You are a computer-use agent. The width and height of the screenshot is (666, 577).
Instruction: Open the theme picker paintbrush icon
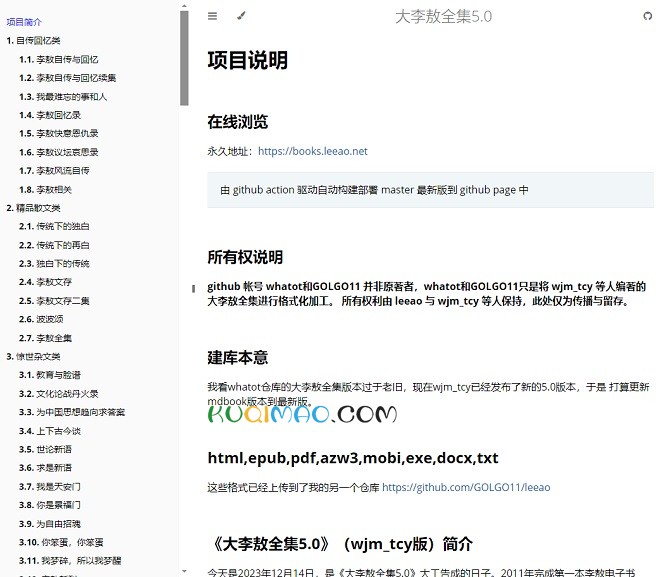241,16
